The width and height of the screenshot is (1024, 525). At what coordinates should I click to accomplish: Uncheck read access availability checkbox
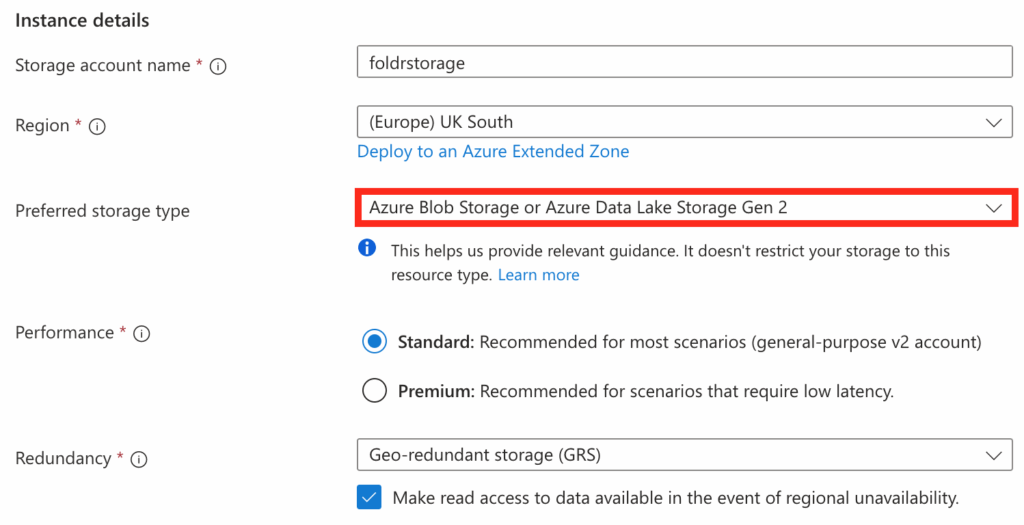click(x=370, y=497)
